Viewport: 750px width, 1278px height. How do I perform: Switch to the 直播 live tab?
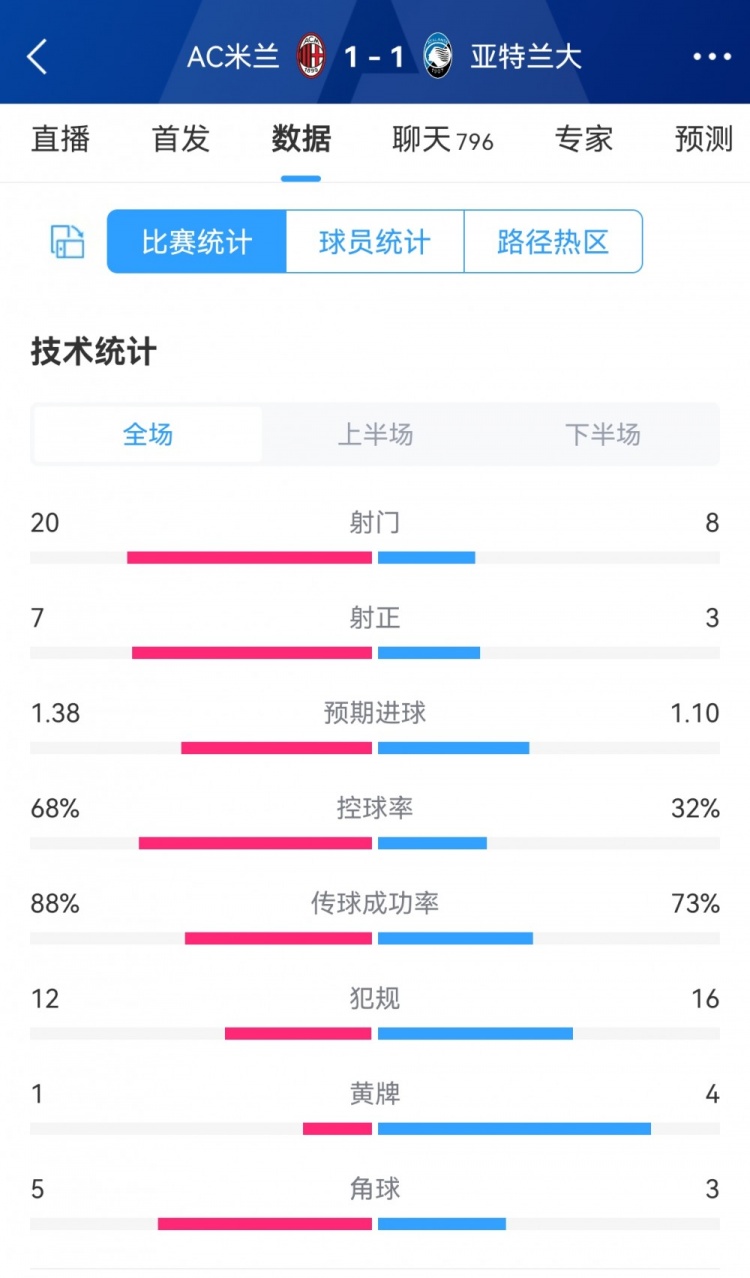coord(62,140)
